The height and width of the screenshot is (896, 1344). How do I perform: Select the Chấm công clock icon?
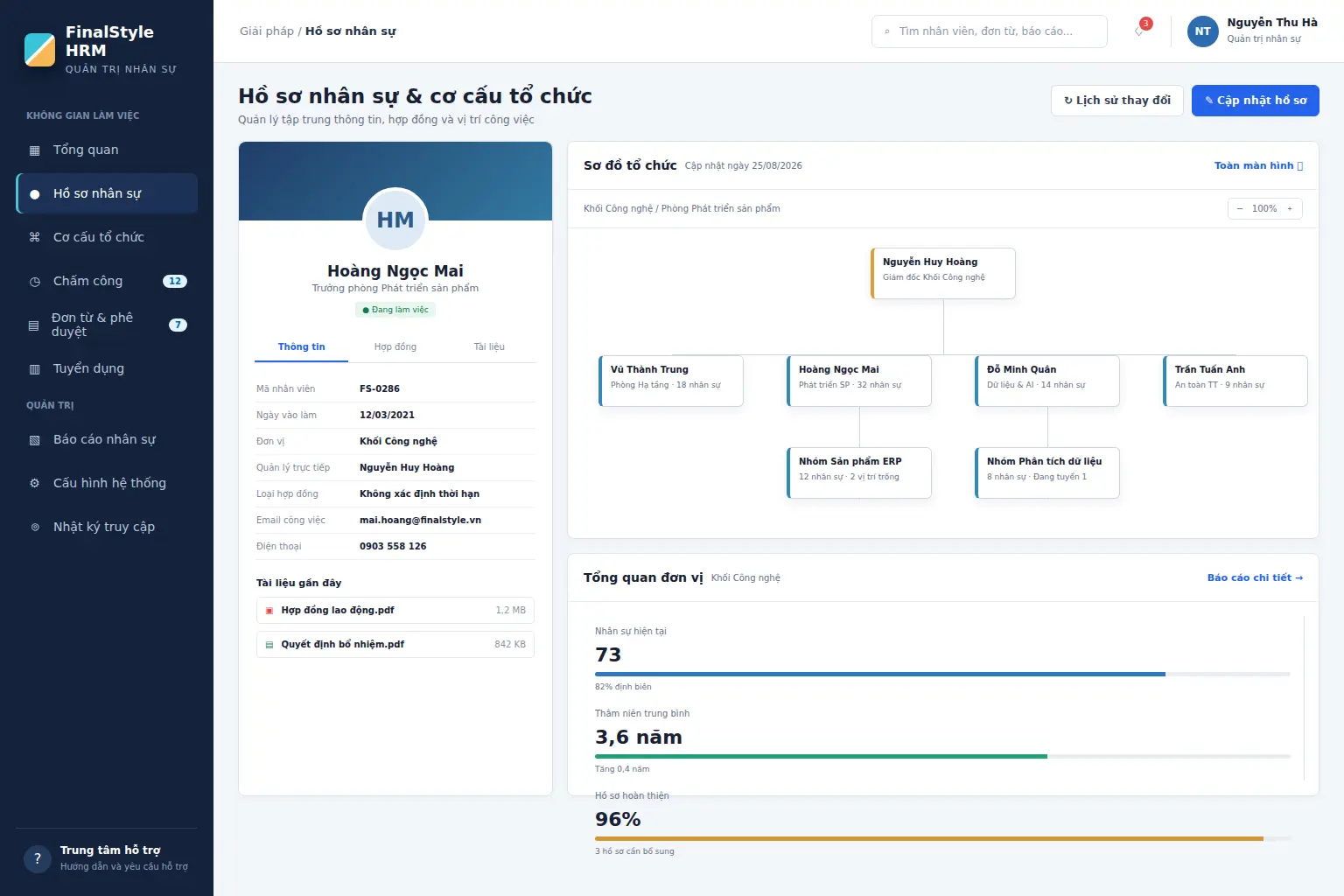tap(35, 282)
